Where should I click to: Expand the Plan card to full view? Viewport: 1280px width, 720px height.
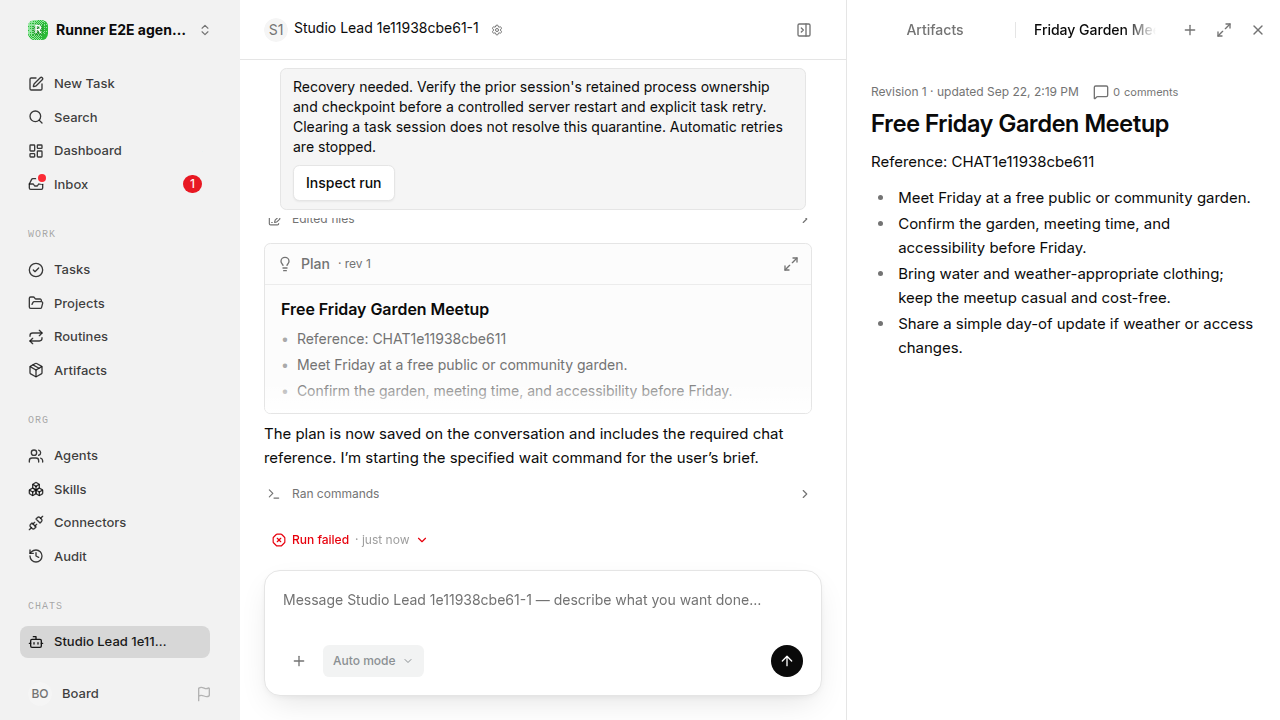pos(791,264)
